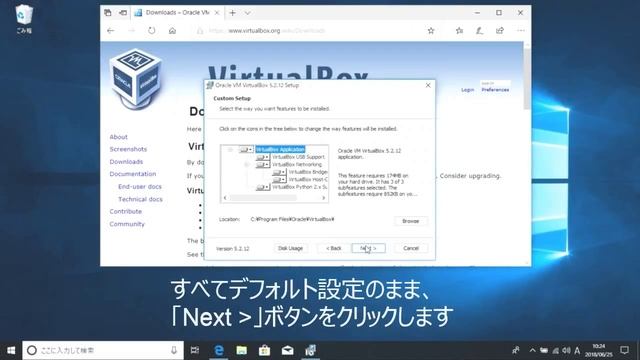Switch to VirtualBox installer taskbar icon
The width and height of the screenshot is (640, 360).
pyautogui.click(x=310, y=350)
